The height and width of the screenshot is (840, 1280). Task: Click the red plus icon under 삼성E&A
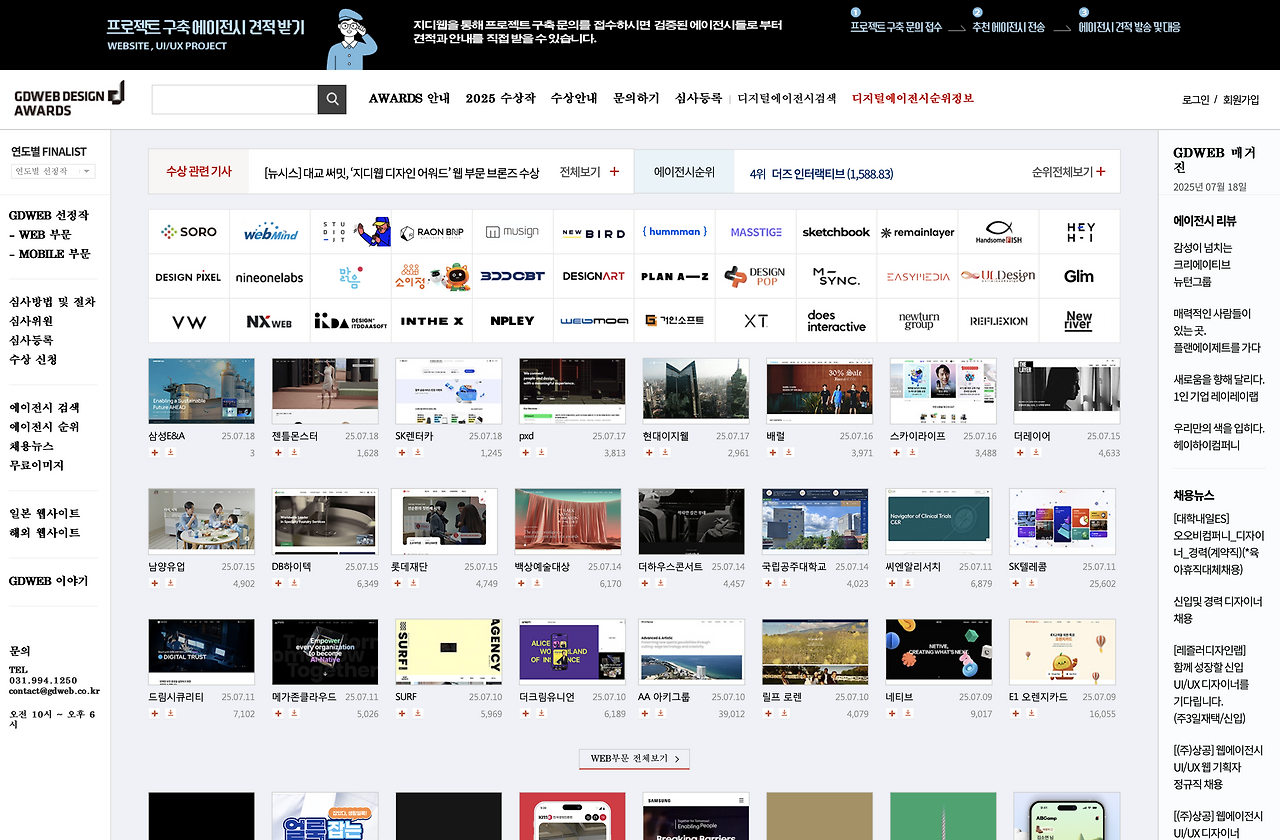click(x=154, y=452)
